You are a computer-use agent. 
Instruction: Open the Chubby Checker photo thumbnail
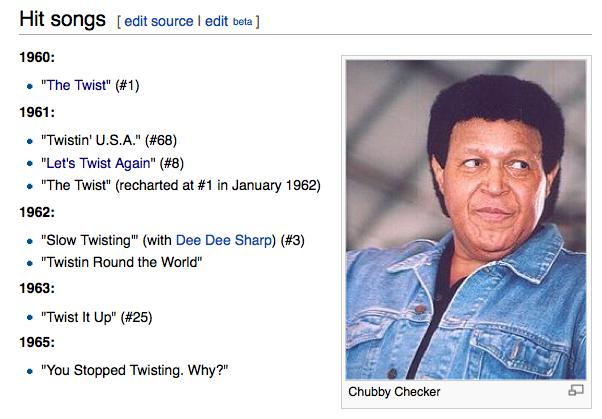click(x=465, y=218)
